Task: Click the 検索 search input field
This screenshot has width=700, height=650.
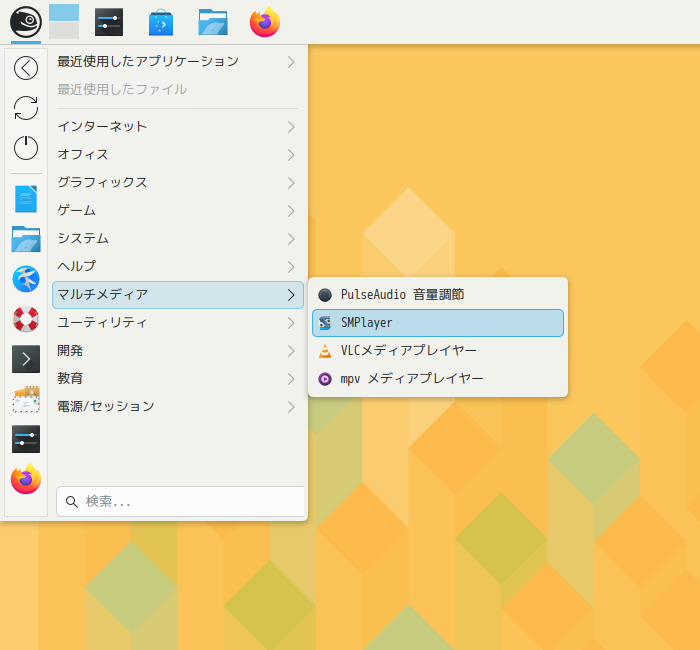Action: [x=180, y=502]
